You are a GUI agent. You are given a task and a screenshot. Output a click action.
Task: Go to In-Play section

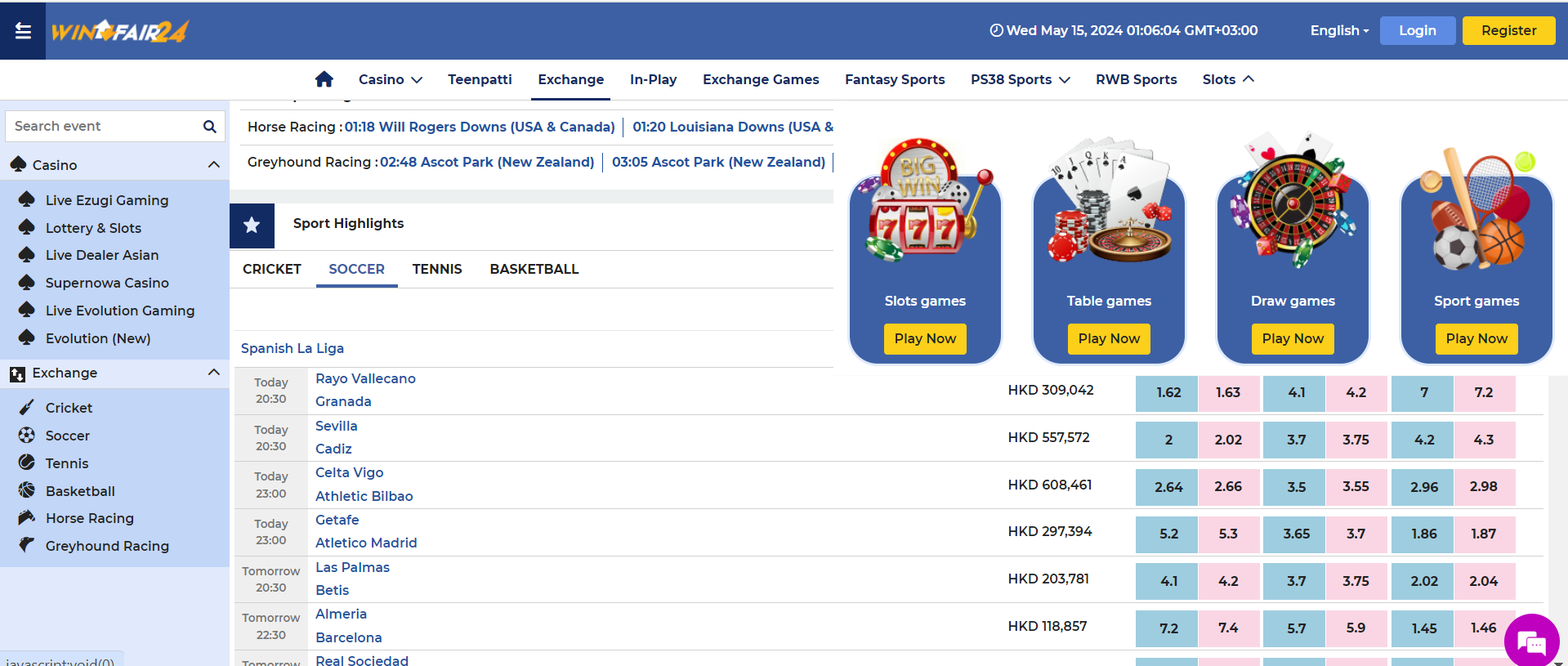[x=653, y=79]
